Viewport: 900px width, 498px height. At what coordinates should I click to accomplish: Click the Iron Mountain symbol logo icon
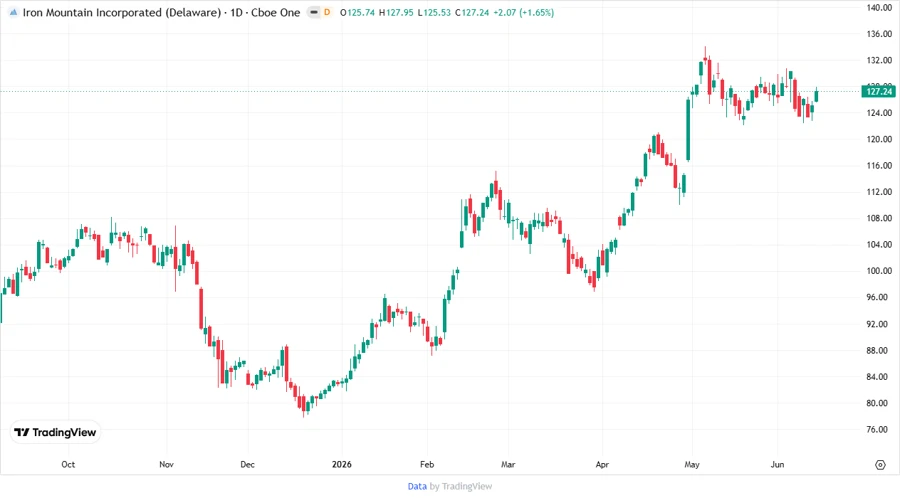(x=13, y=12)
